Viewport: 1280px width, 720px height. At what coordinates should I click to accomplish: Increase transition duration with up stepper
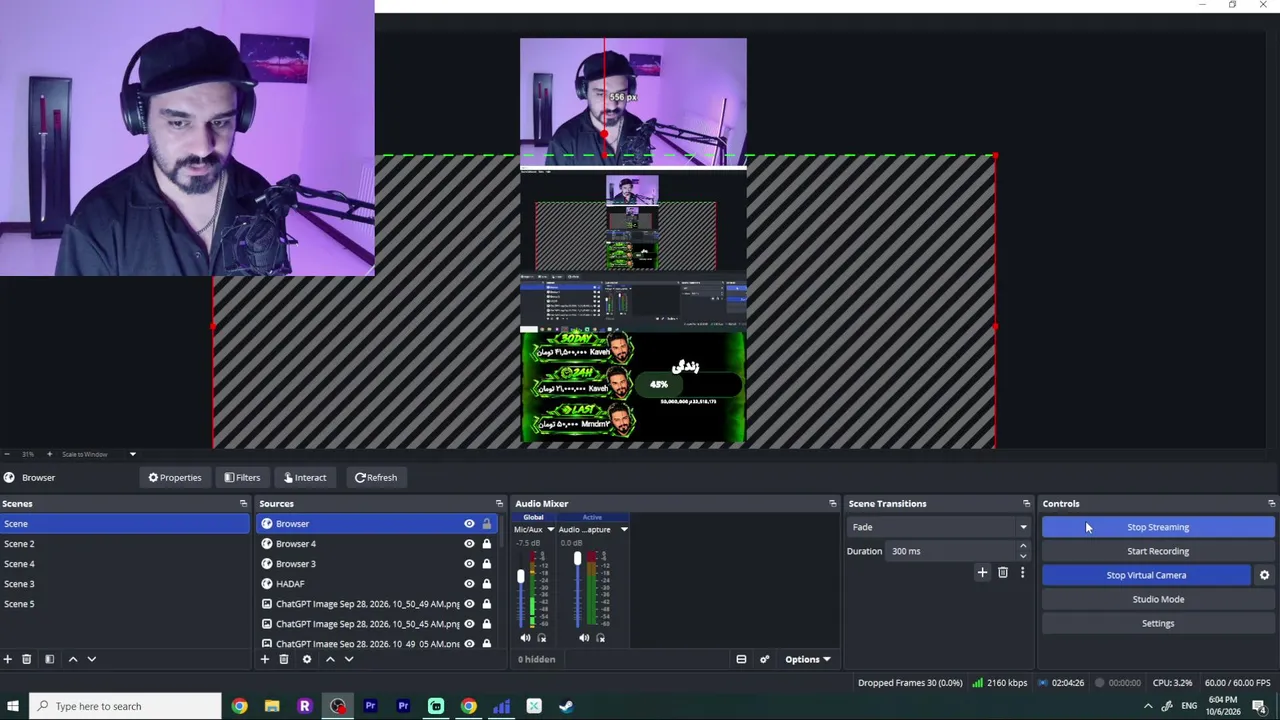[1023, 546]
